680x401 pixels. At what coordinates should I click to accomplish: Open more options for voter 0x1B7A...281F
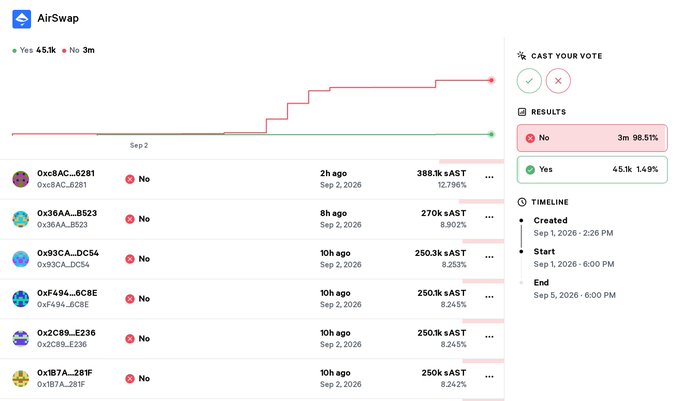489,377
